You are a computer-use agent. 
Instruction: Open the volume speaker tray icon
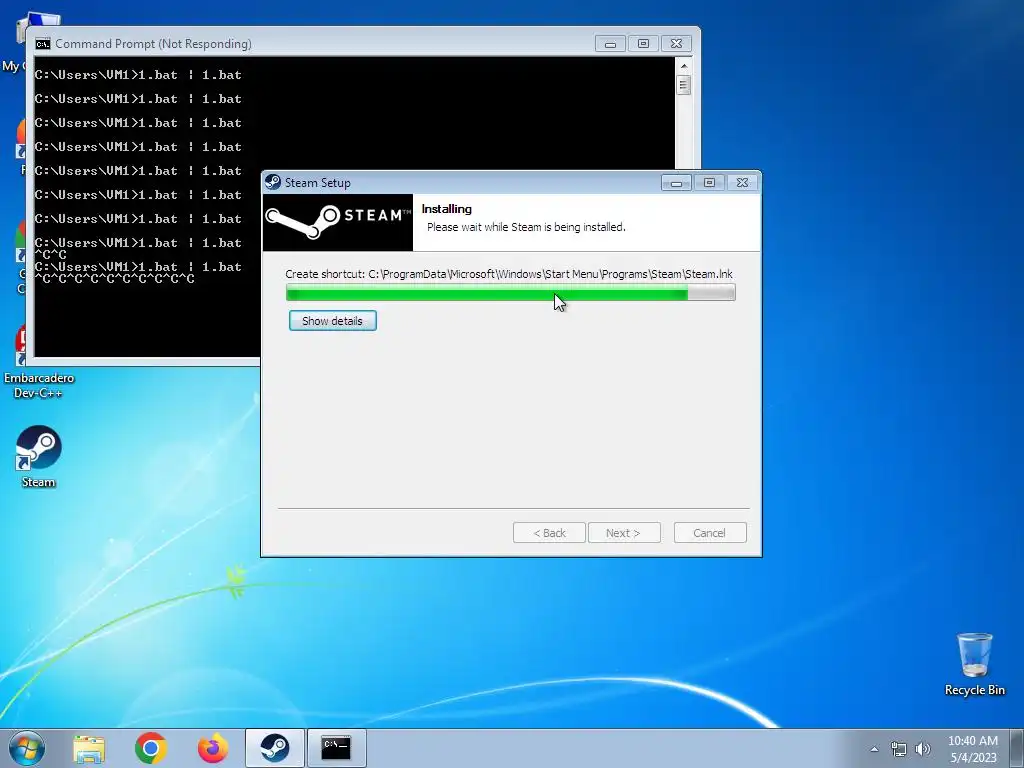pos(923,749)
